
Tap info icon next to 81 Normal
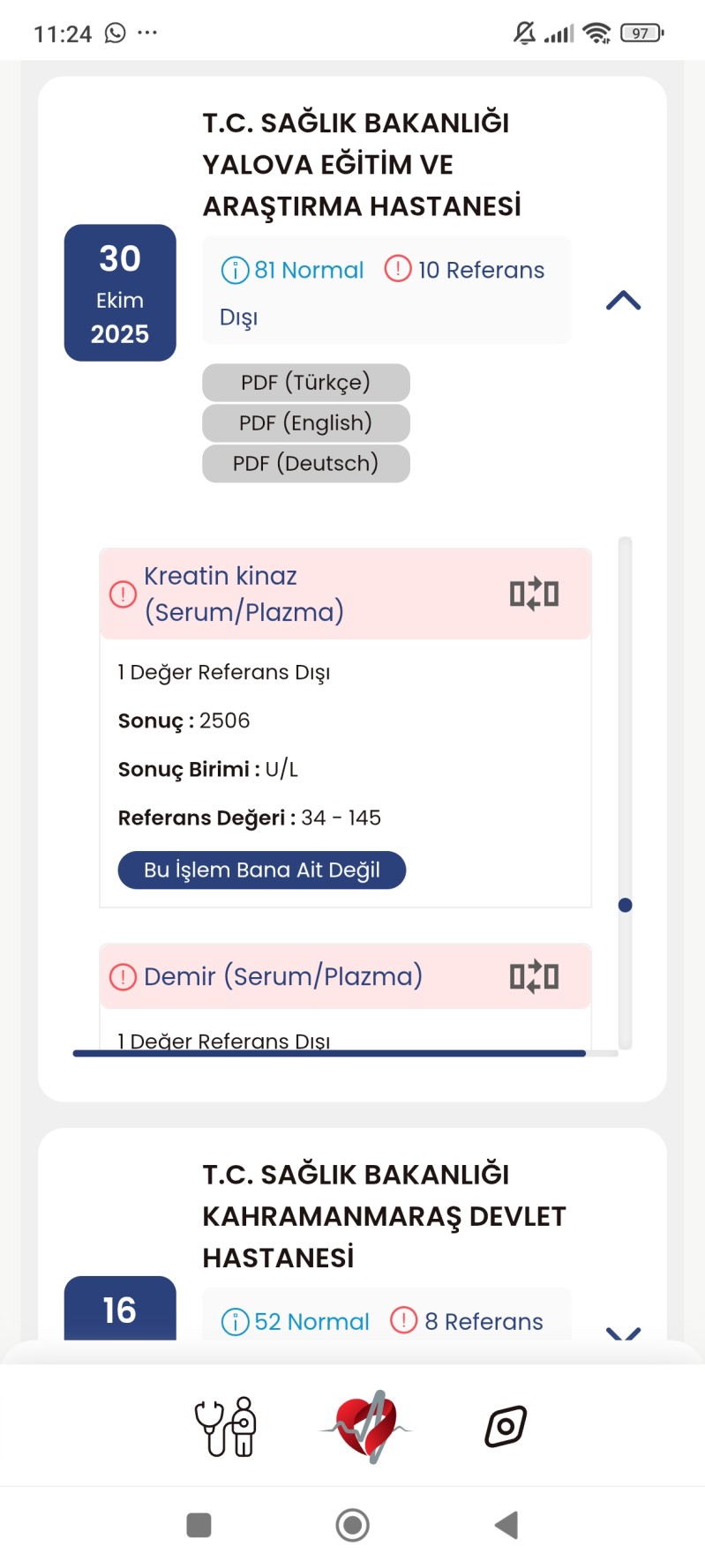[x=235, y=270]
